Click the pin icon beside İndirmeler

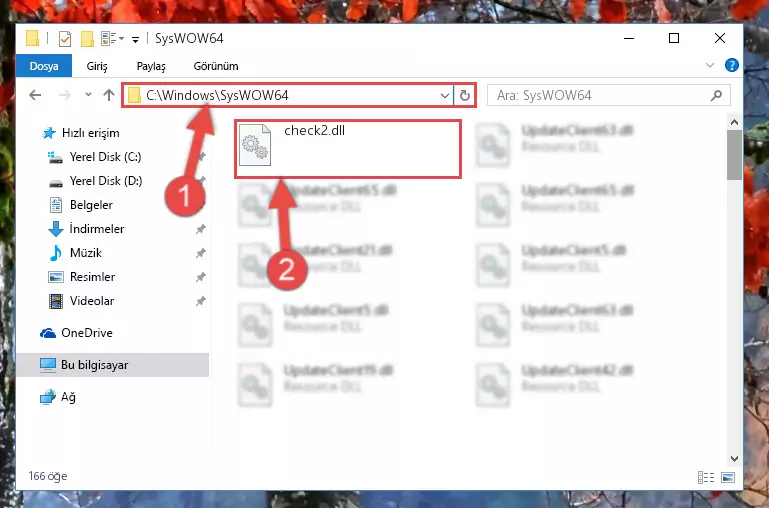click(201, 229)
